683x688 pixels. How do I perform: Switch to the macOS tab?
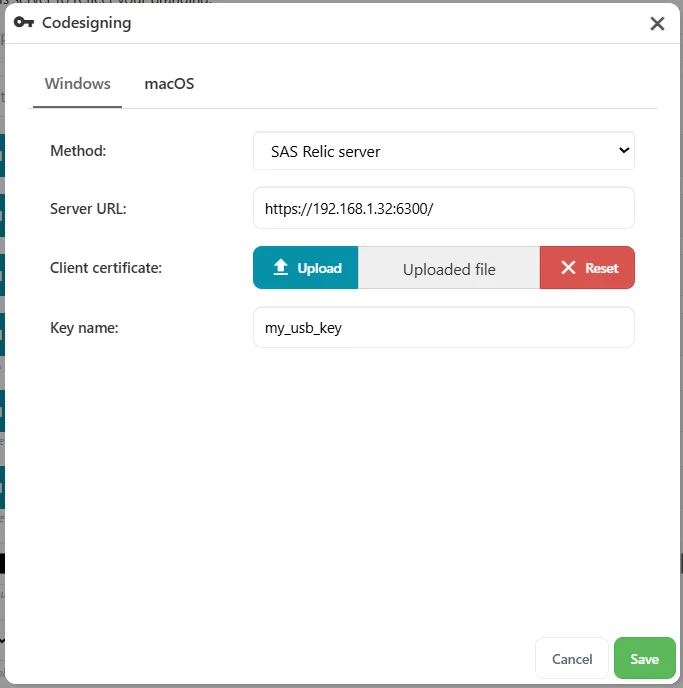coord(169,84)
